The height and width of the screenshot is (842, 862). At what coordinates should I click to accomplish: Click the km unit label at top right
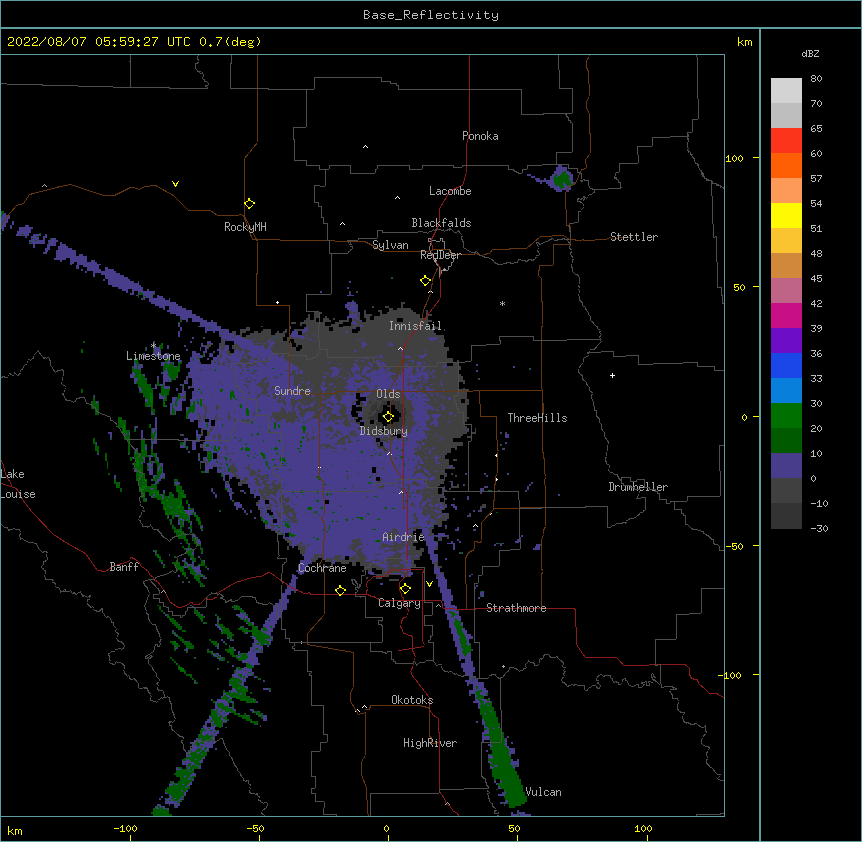(744, 42)
